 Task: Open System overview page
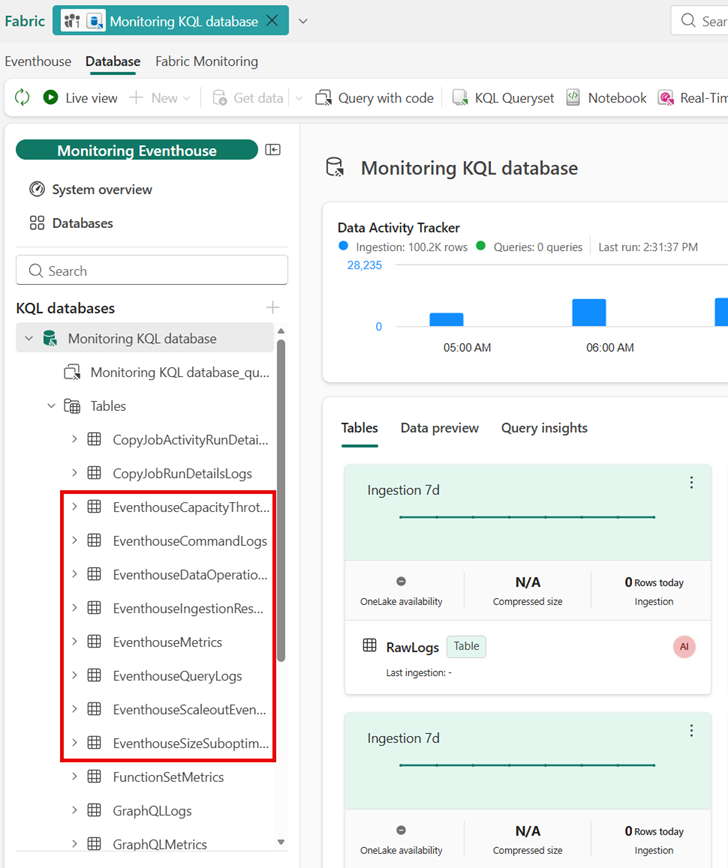[91, 189]
